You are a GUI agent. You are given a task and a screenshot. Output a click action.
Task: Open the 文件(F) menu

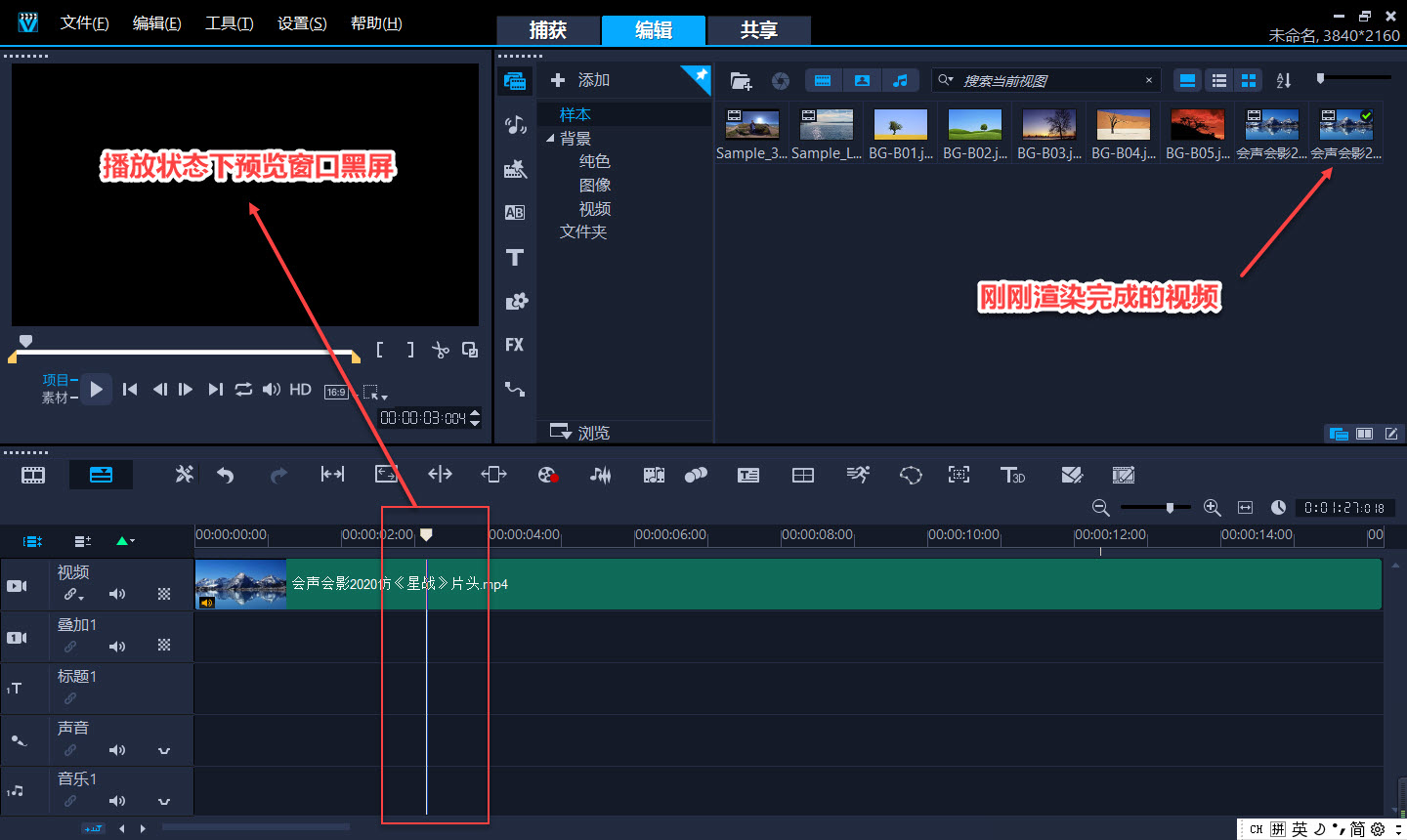[84, 23]
